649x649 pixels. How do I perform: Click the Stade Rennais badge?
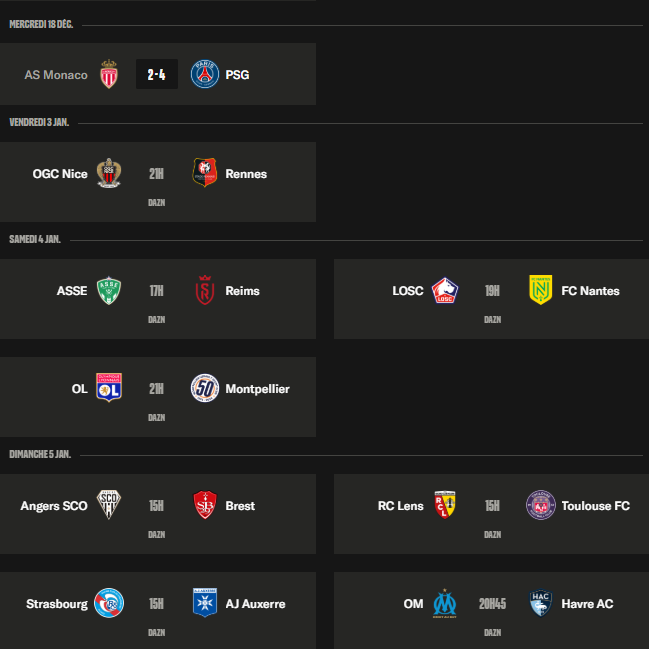click(205, 173)
